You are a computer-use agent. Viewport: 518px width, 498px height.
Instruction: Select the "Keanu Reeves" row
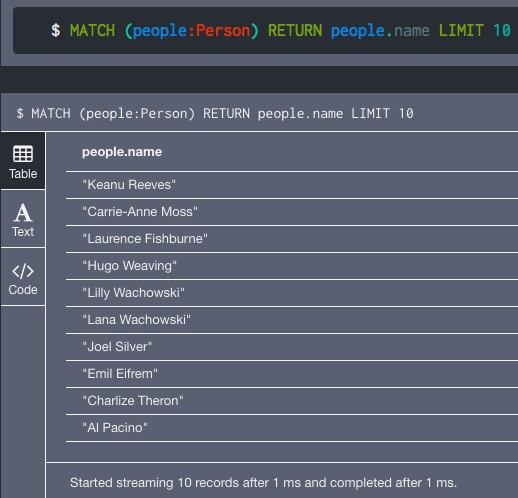point(292,185)
